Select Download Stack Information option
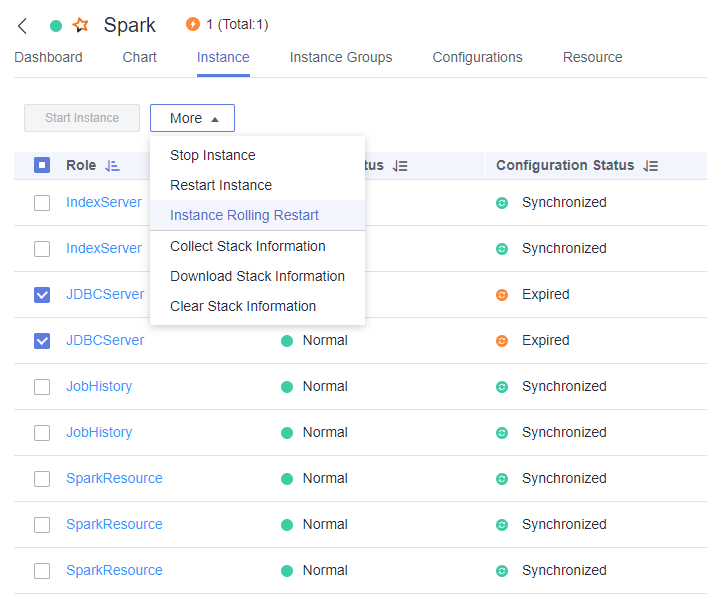This screenshot has width=707, height=611. tap(257, 276)
